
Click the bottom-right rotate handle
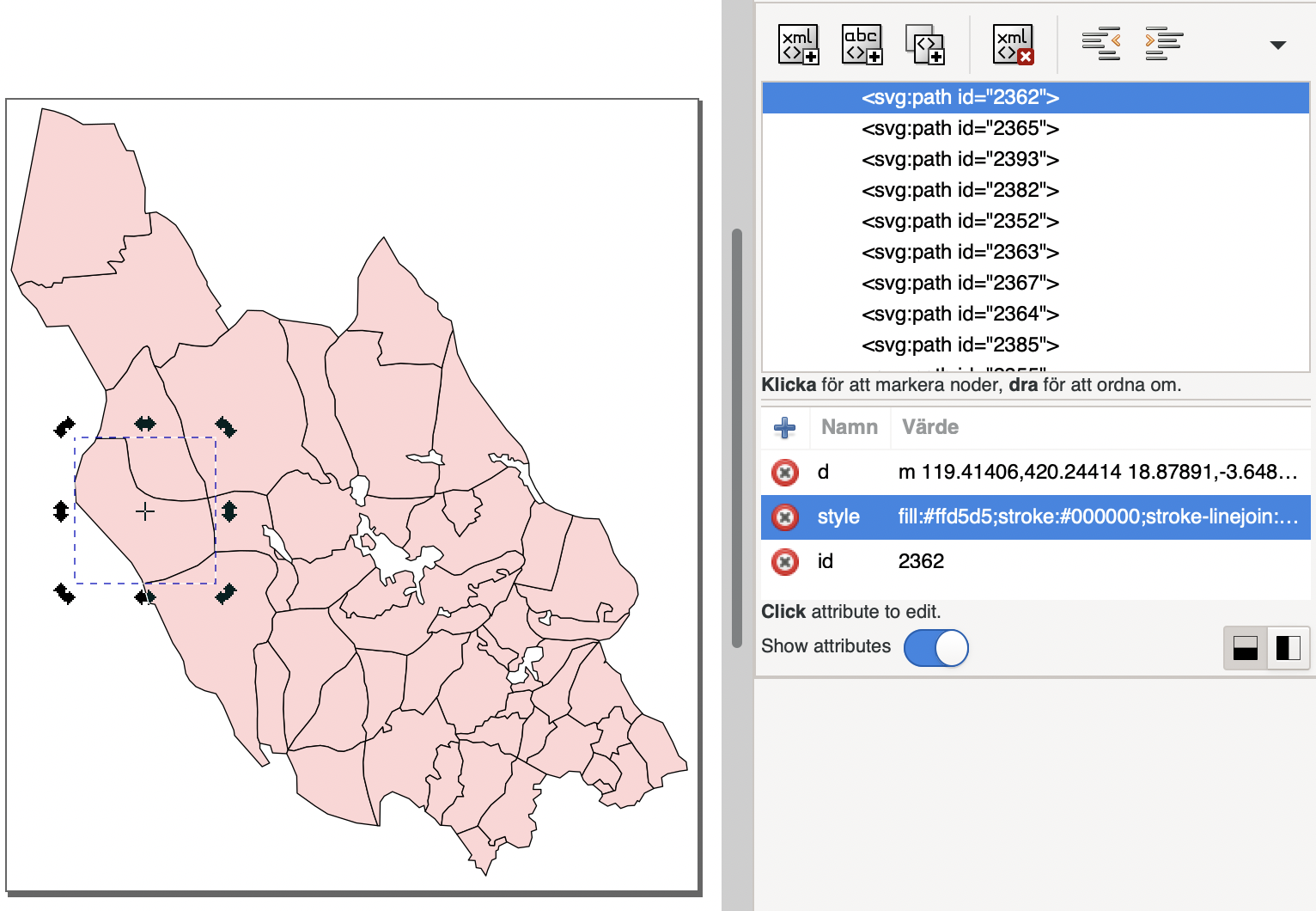point(225,593)
